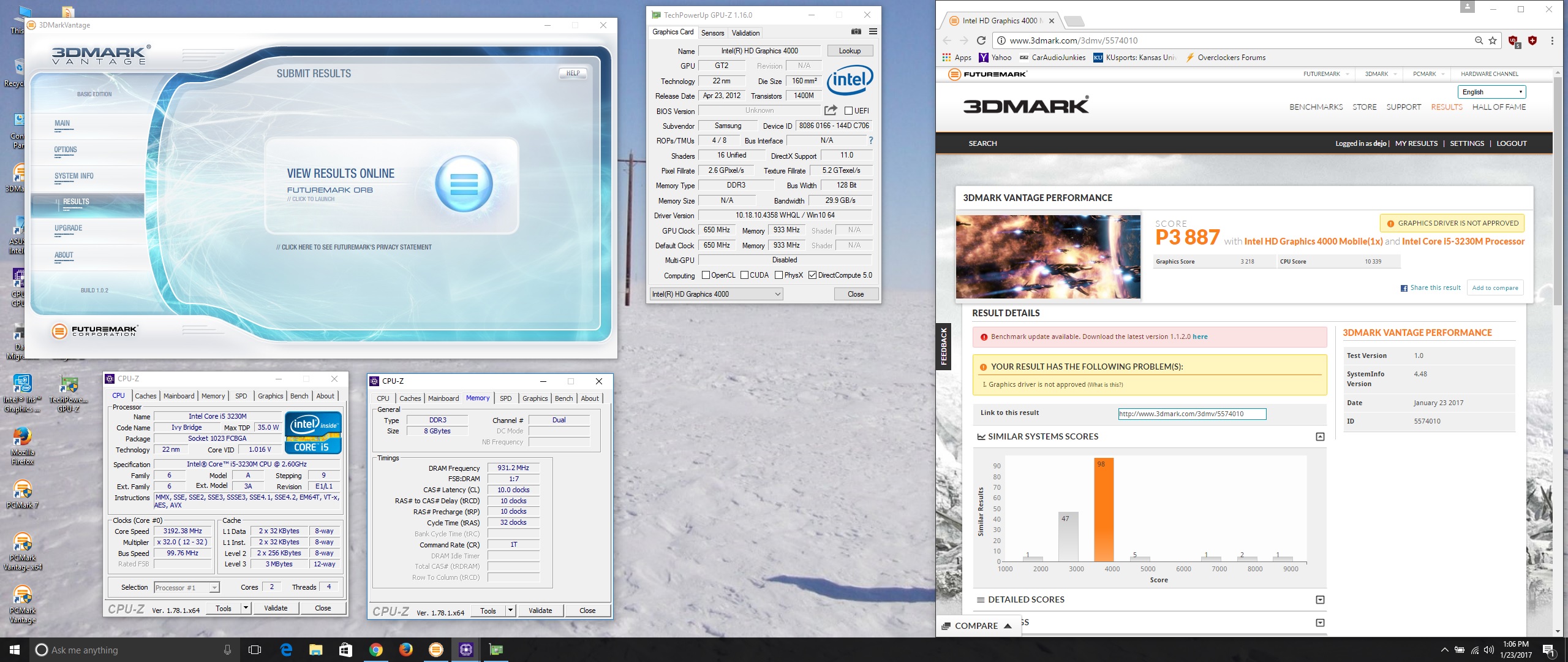Click HELP button in 3DMark Vantage

pos(573,74)
